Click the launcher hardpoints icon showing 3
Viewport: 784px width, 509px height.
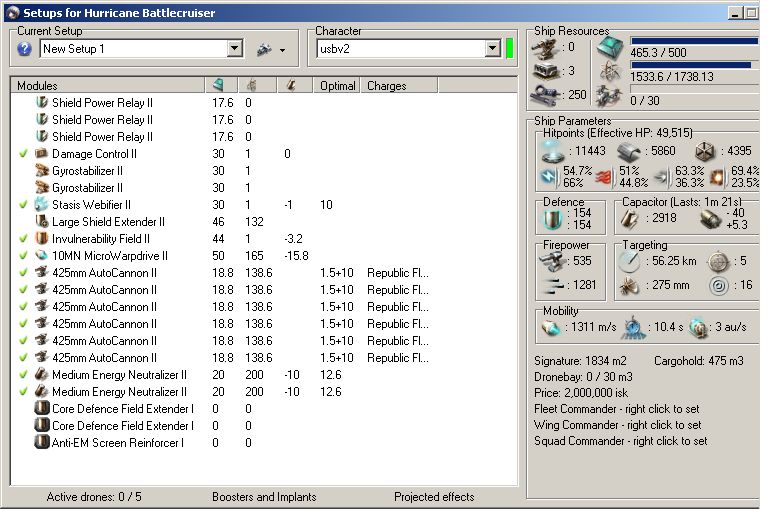545,72
